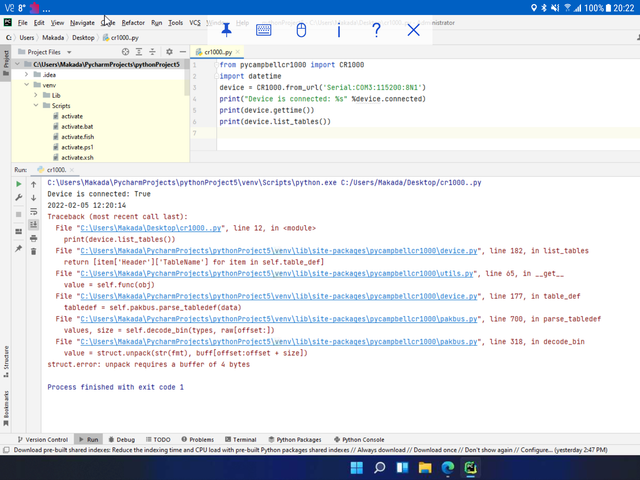Screen dimensions: 640x480
Task: Open cr1000..py link at line 12
Action: tap(151, 228)
